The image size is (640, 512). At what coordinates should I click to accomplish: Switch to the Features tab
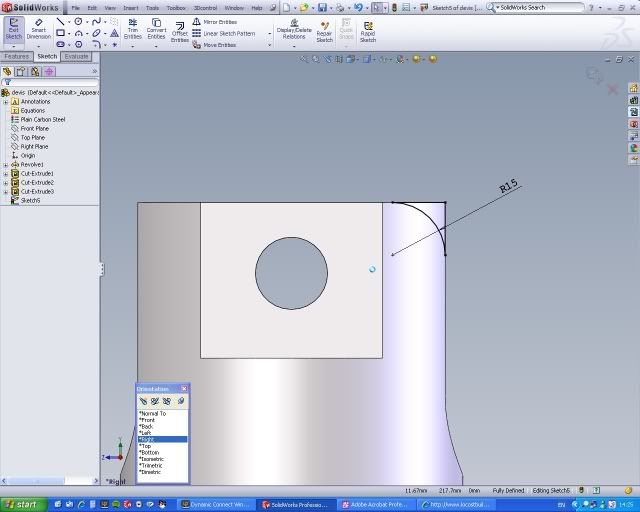click(x=17, y=57)
